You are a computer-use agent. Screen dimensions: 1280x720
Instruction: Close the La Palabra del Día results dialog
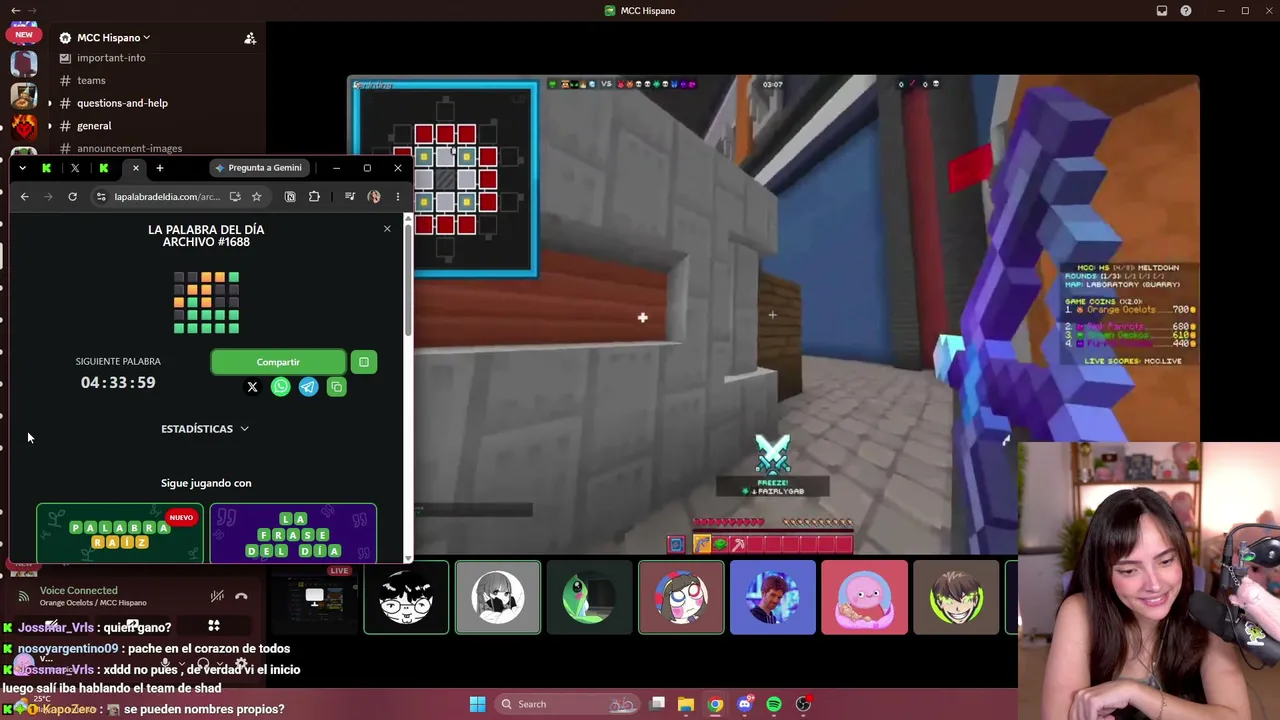coord(387,229)
